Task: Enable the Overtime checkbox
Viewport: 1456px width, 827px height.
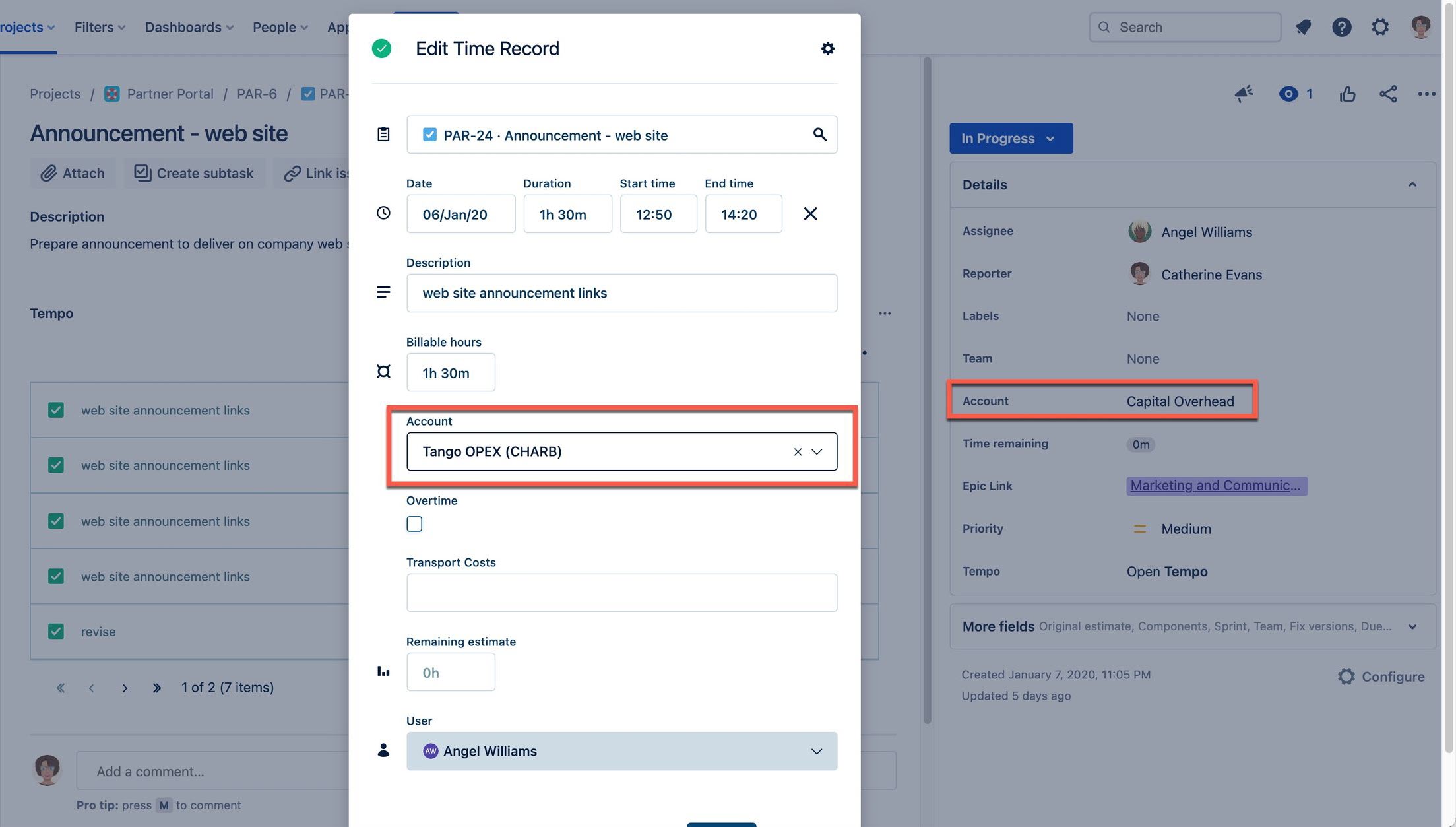Action: [414, 524]
